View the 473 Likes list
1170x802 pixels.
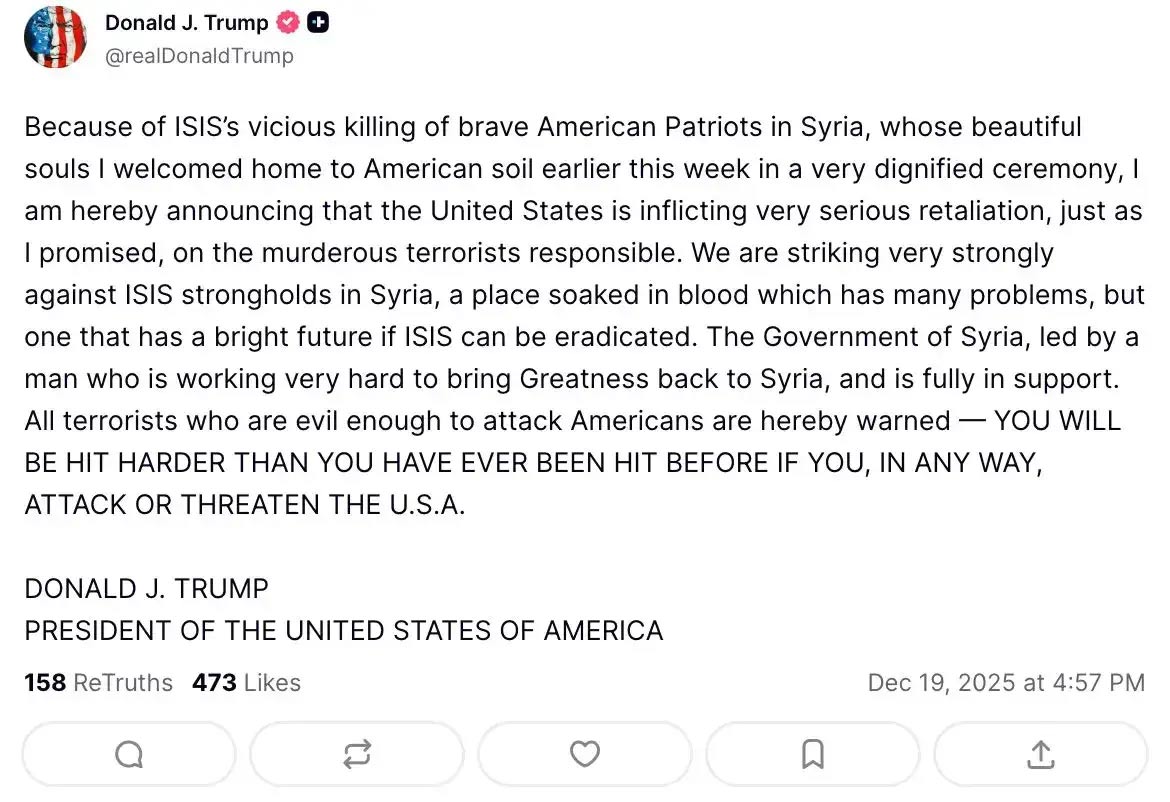point(246,683)
